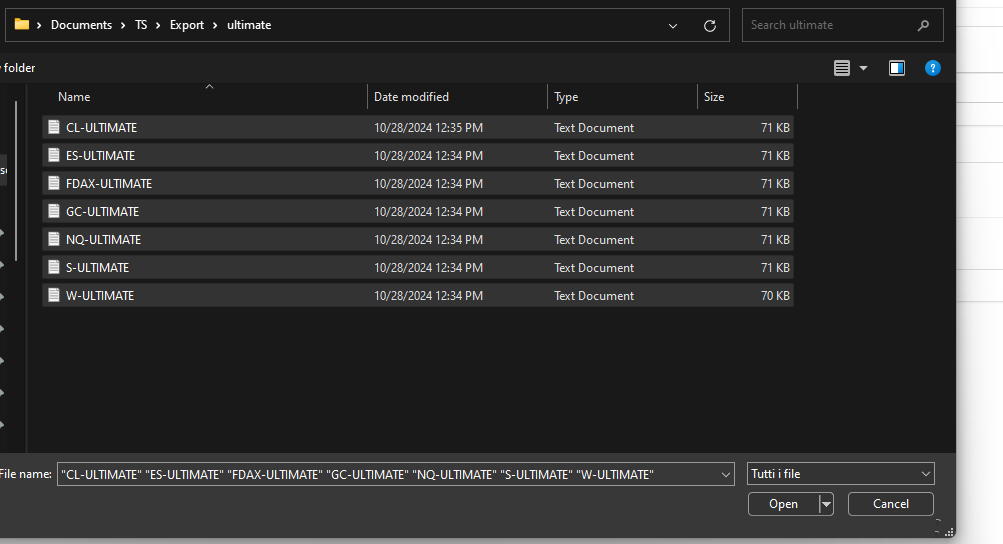This screenshot has height=544, width=1003.
Task: Click date modified of ES-ULTIMATE
Action: (x=428, y=156)
